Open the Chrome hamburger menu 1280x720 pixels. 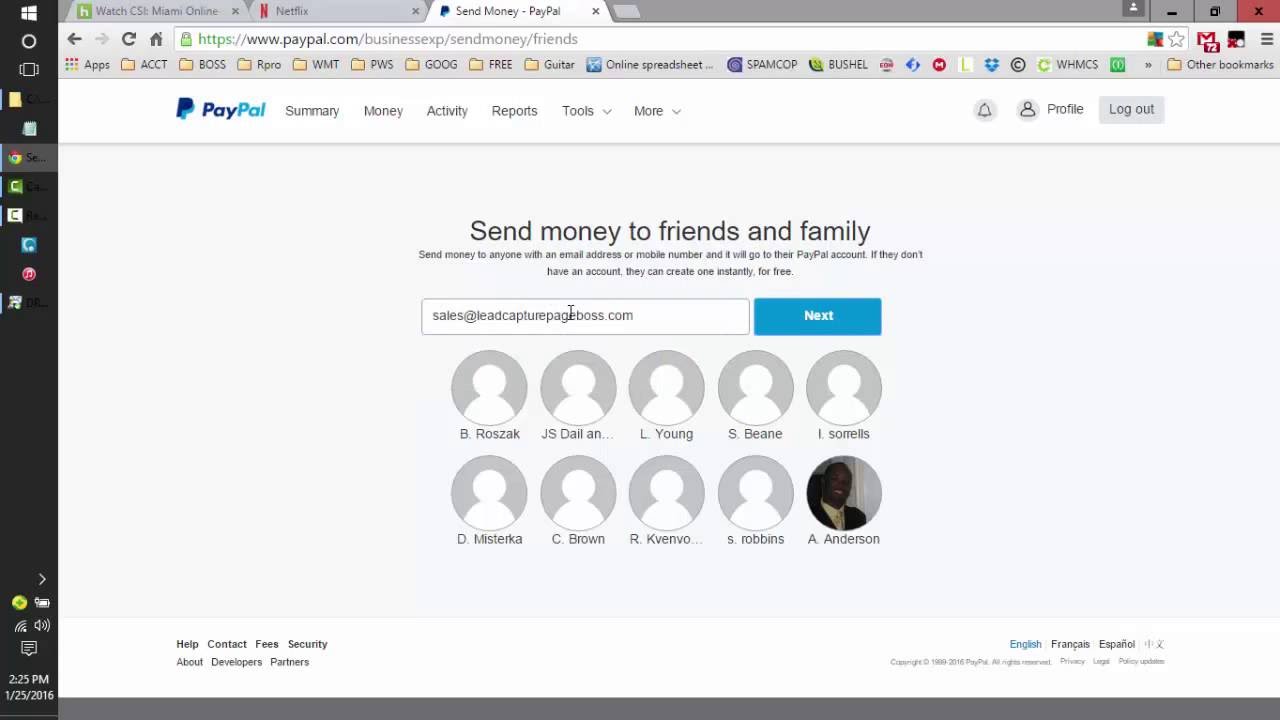1265,39
